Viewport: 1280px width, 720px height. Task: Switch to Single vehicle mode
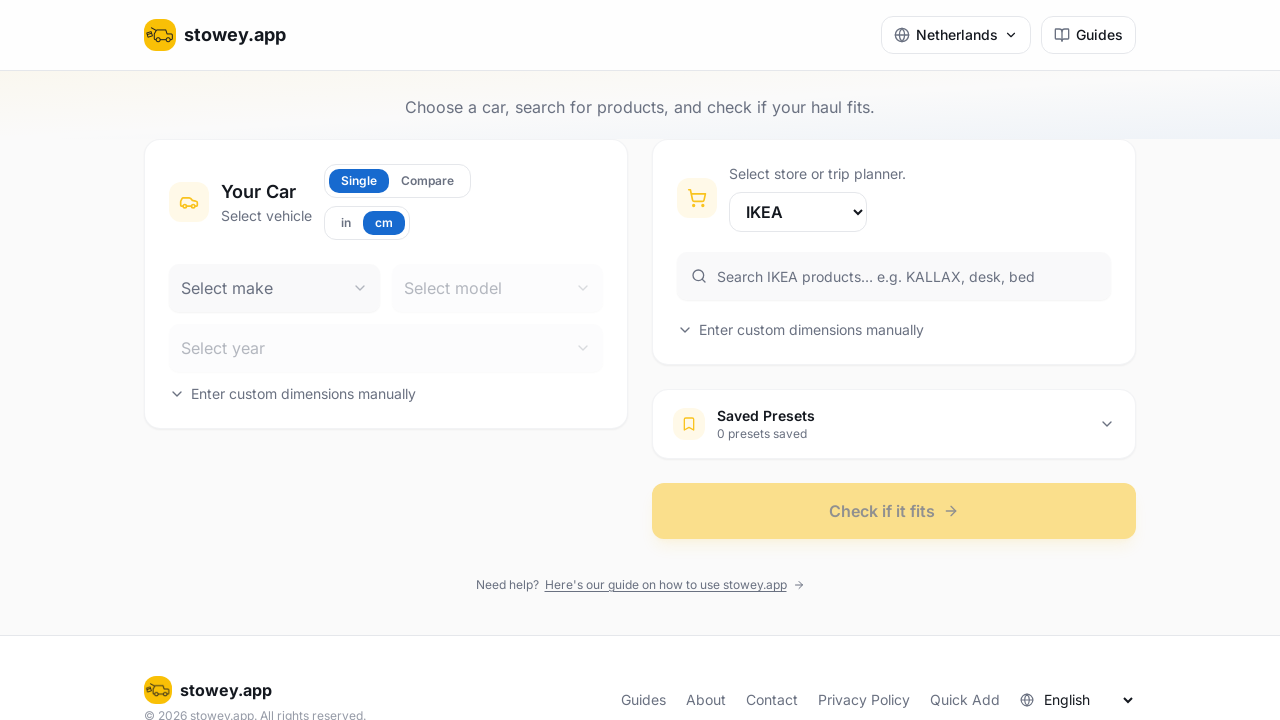[x=359, y=181]
